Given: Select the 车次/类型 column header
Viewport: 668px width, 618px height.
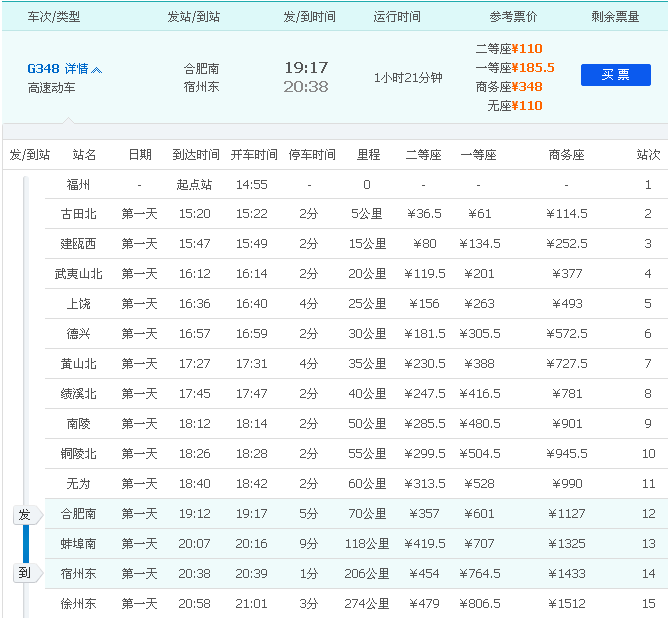Looking at the screenshot, I should coord(54,17).
